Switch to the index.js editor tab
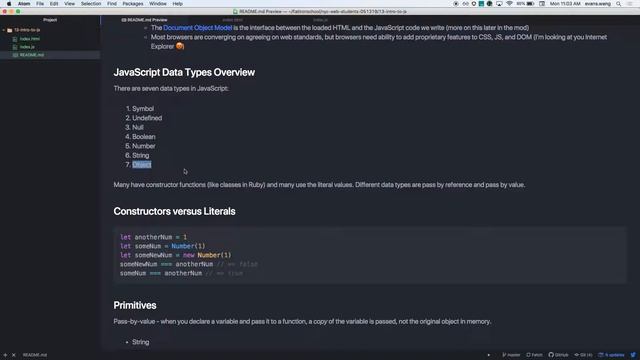The image size is (640, 360). tap(320, 20)
